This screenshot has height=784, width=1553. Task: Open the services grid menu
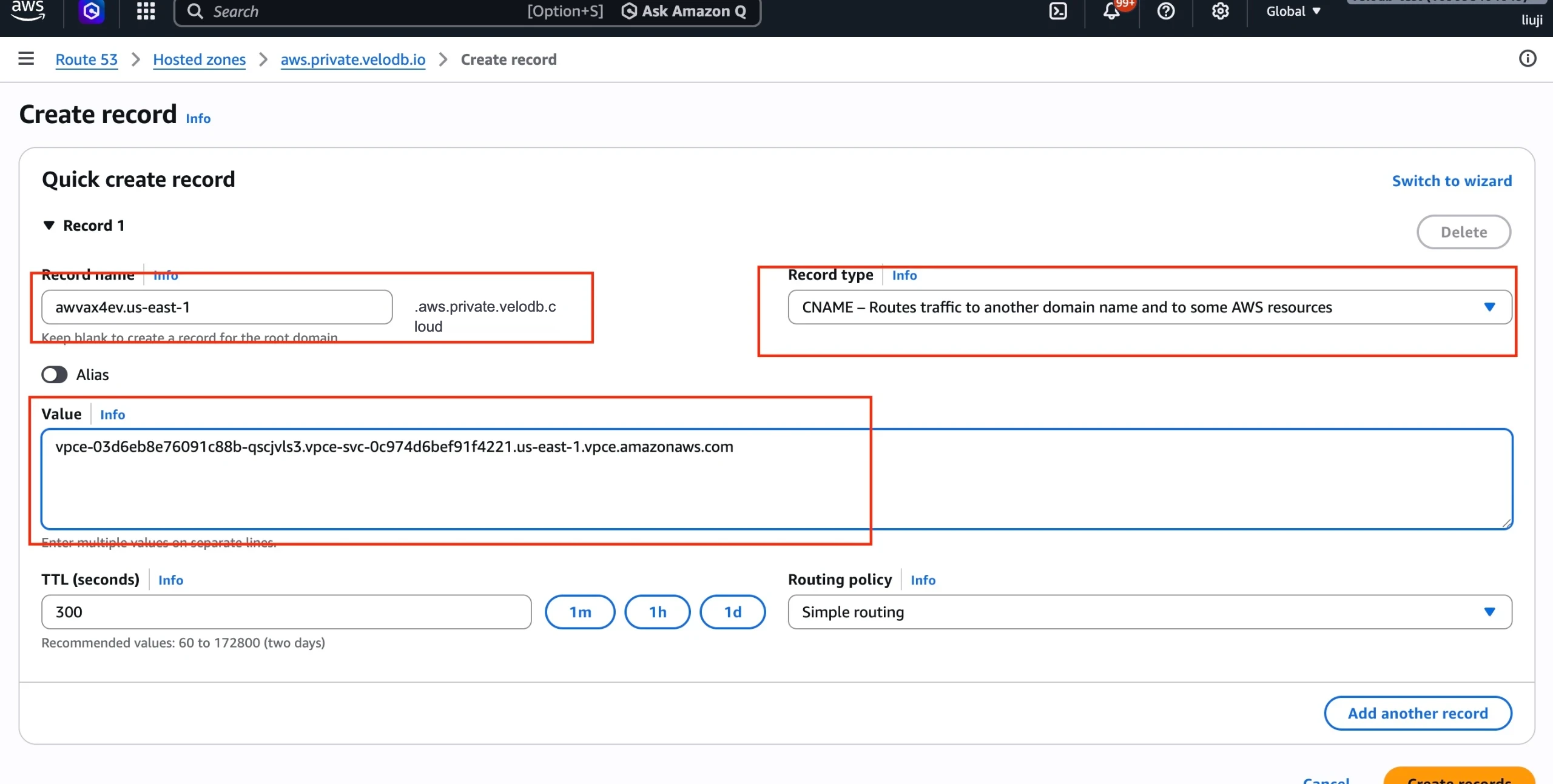[x=146, y=11]
